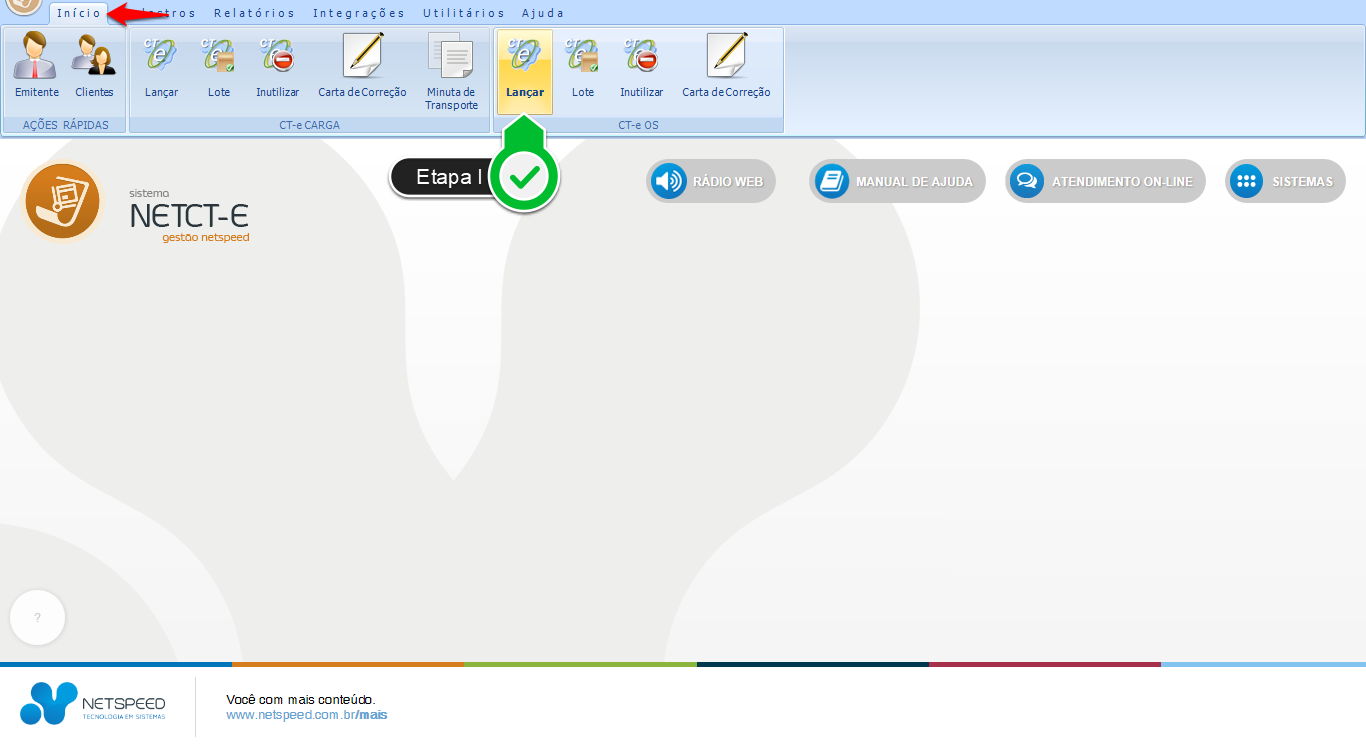Click Lançar in CT-e CARGA group
The width and height of the screenshot is (1366, 745).
[x=161, y=66]
